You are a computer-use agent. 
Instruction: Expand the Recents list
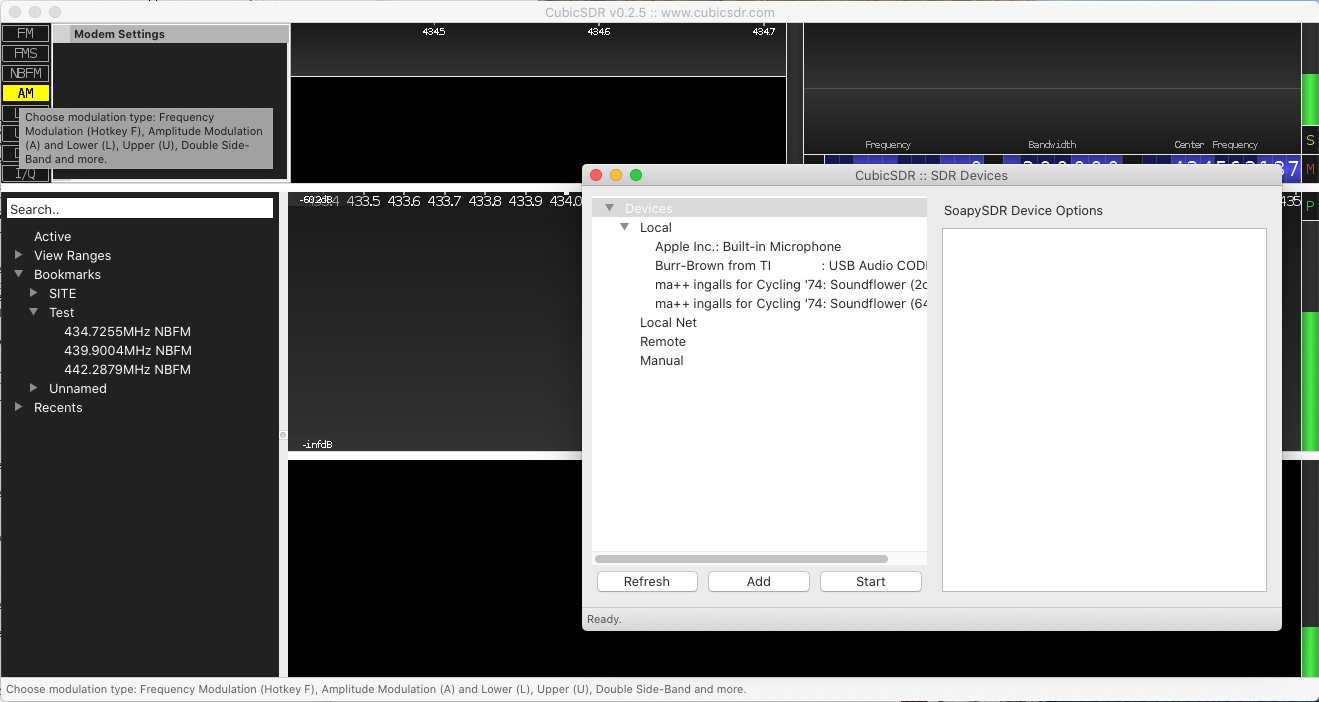pos(18,407)
